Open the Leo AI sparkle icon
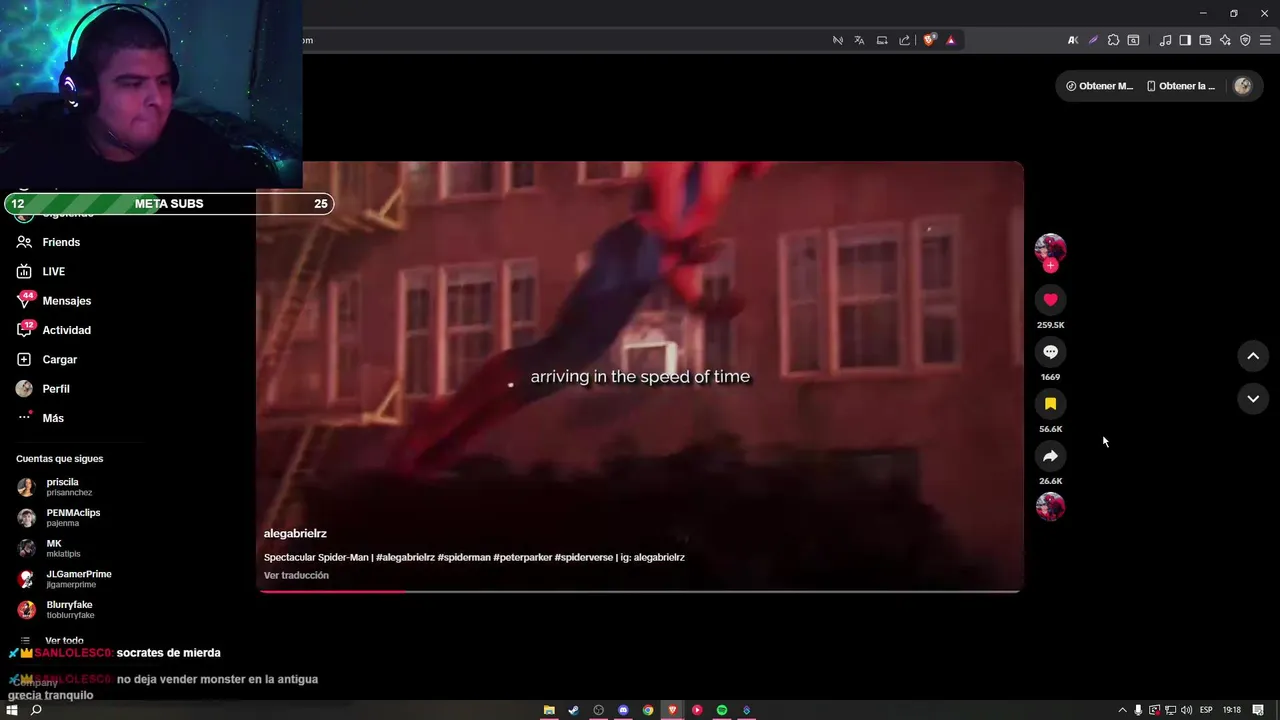1280x720 pixels. [x=1225, y=40]
